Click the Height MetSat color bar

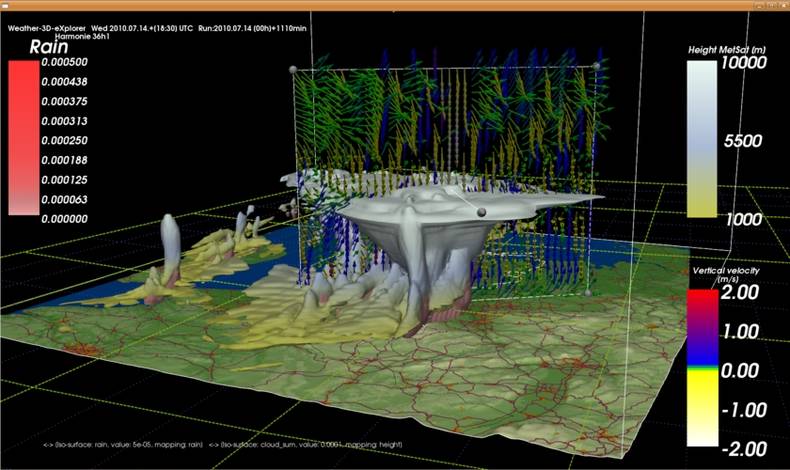702,140
